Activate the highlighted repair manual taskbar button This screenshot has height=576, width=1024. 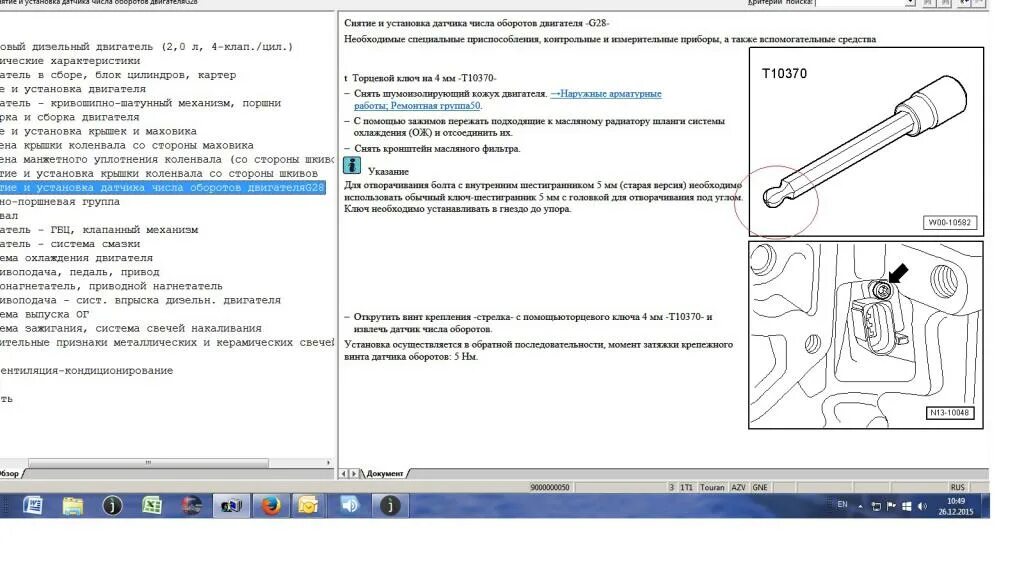(x=231, y=505)
